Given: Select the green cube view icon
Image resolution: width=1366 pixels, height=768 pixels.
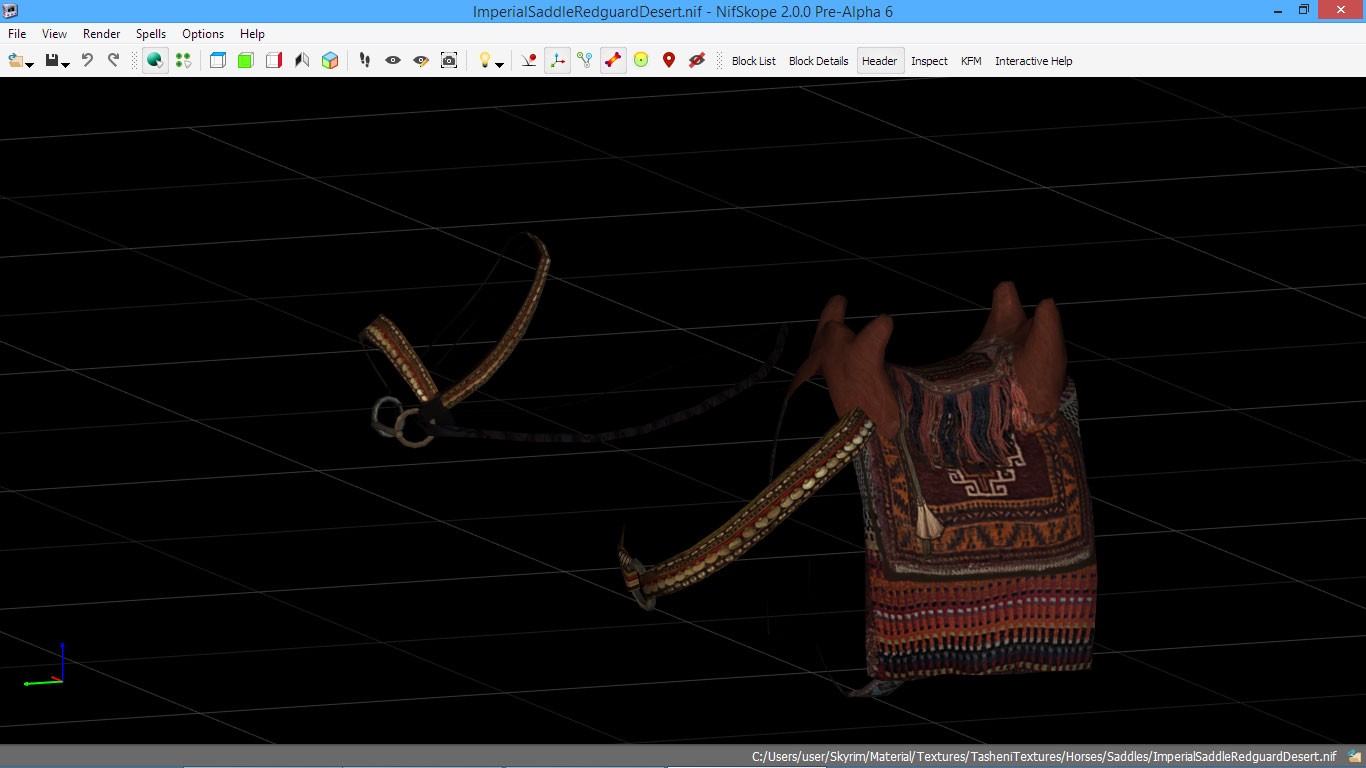Looking at the screenshot, I should pos(246,61).
